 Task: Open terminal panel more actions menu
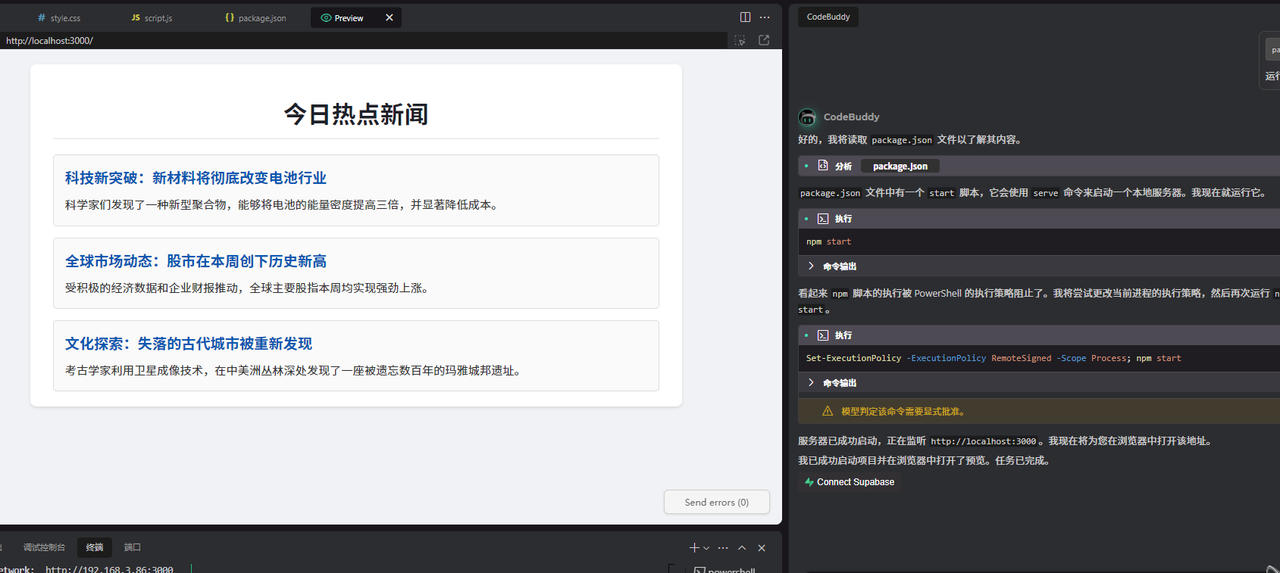pos(722,548)
